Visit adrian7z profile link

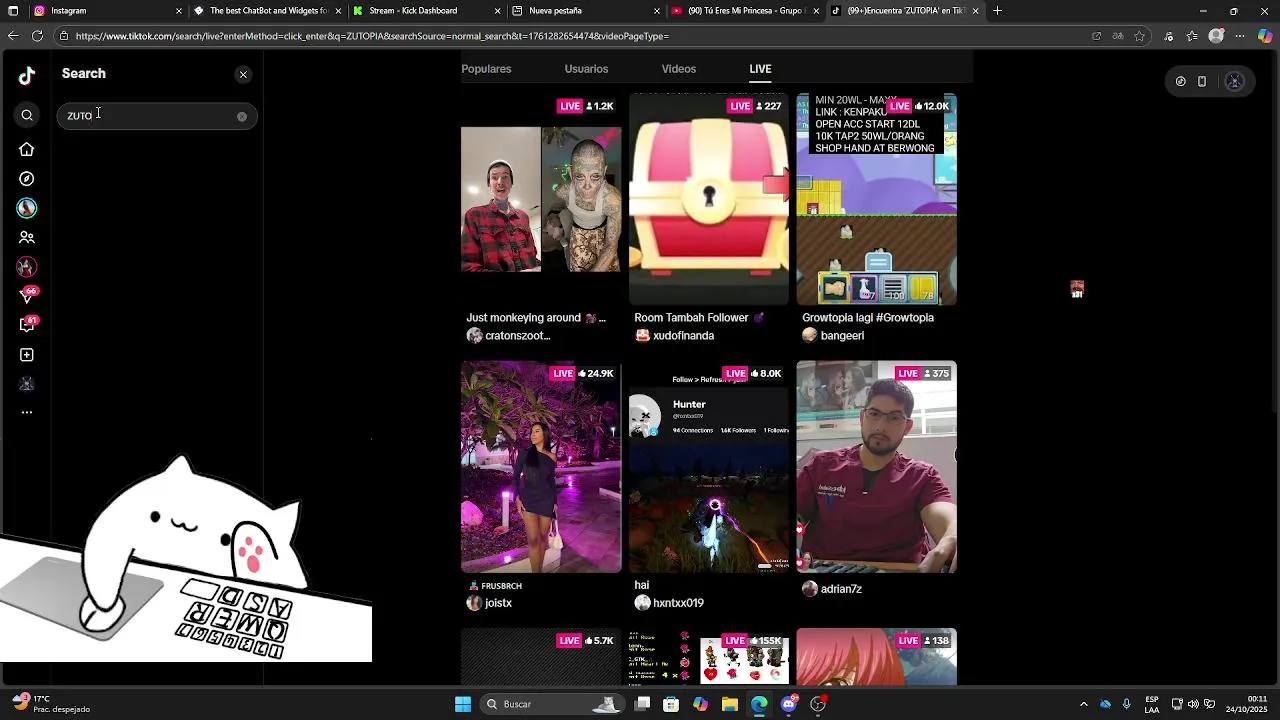(841, 589)
